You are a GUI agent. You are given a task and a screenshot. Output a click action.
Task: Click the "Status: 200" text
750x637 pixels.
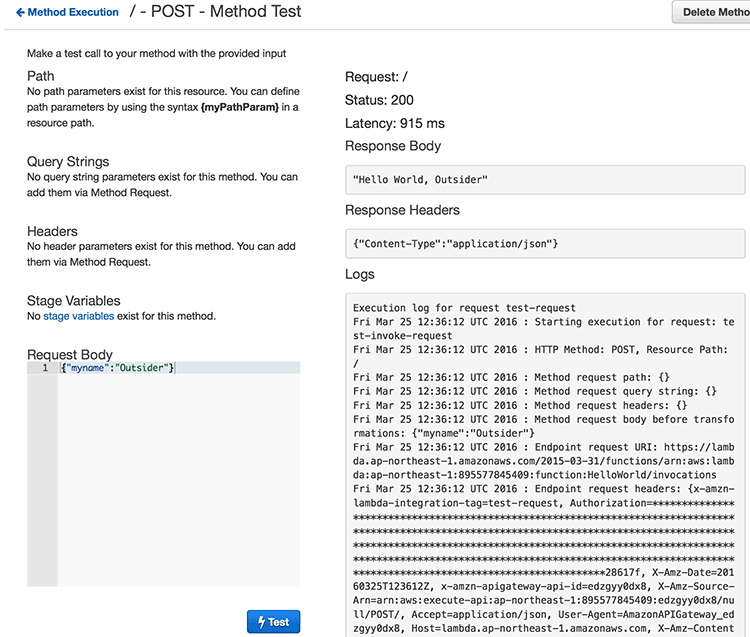(x=379, y=100)
